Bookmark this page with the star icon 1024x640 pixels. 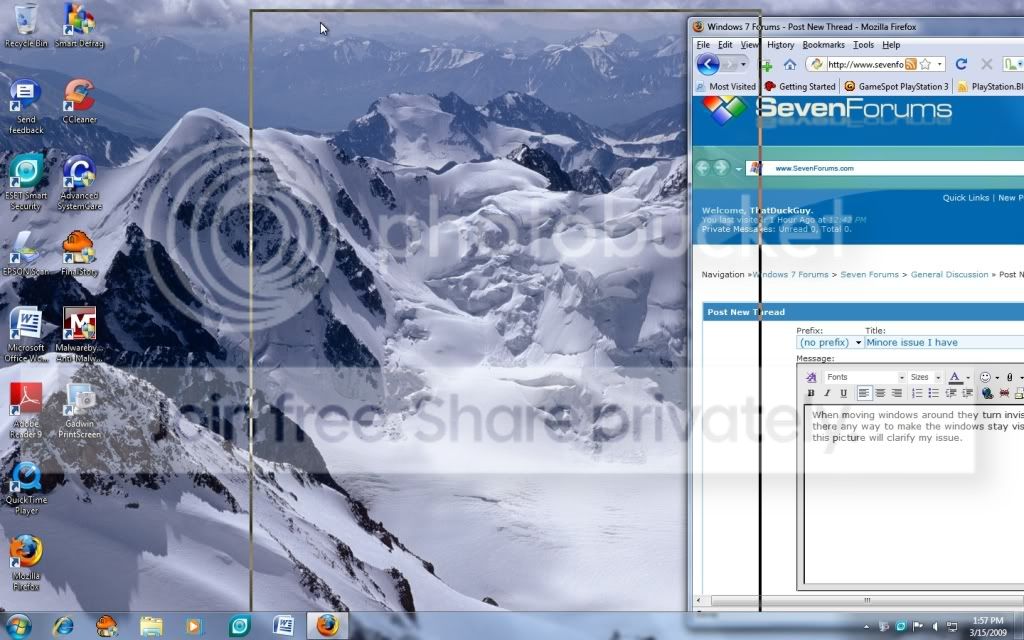coord(925,64)
